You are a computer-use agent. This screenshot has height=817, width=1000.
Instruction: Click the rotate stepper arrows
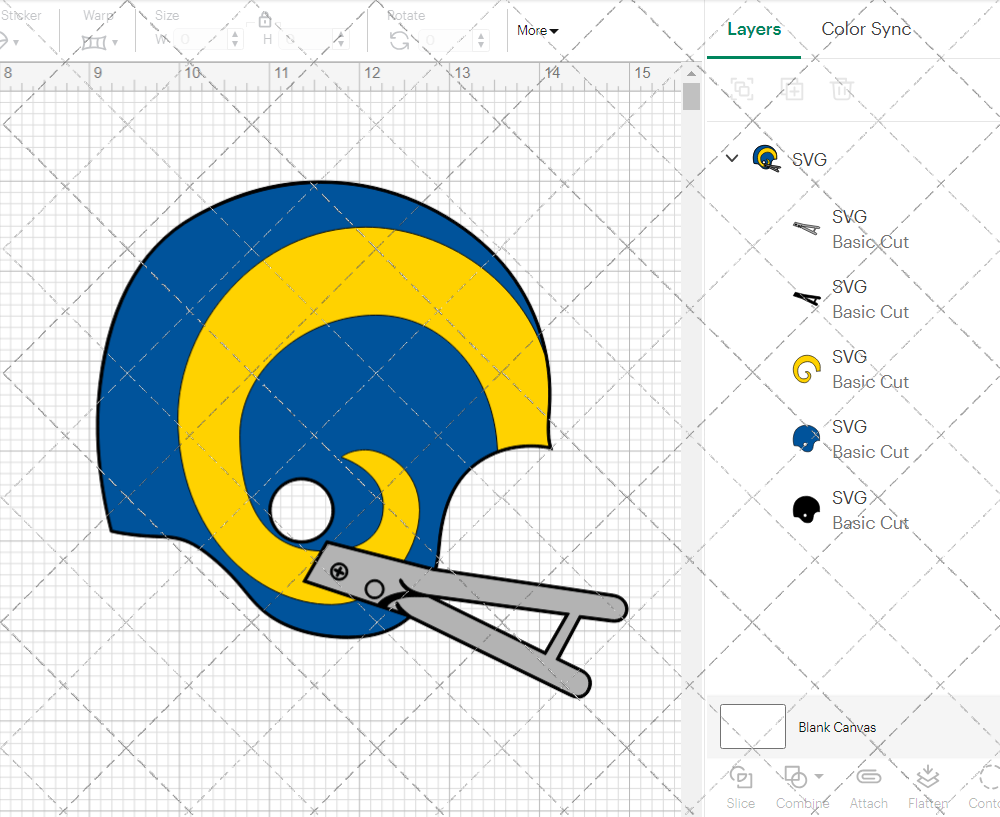tap(481, 40)
